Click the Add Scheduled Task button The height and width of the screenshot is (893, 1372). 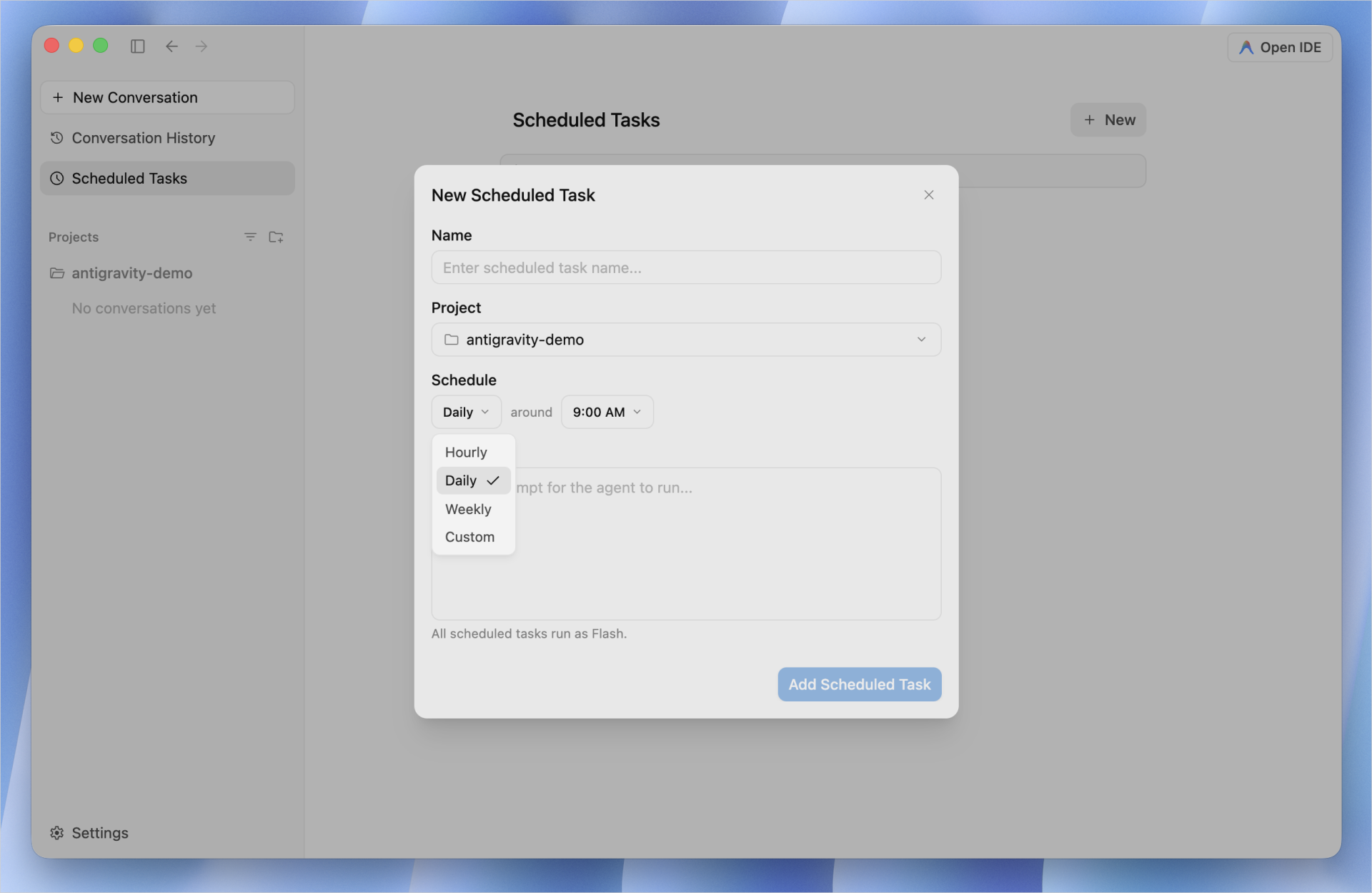[x=860, y=684]
